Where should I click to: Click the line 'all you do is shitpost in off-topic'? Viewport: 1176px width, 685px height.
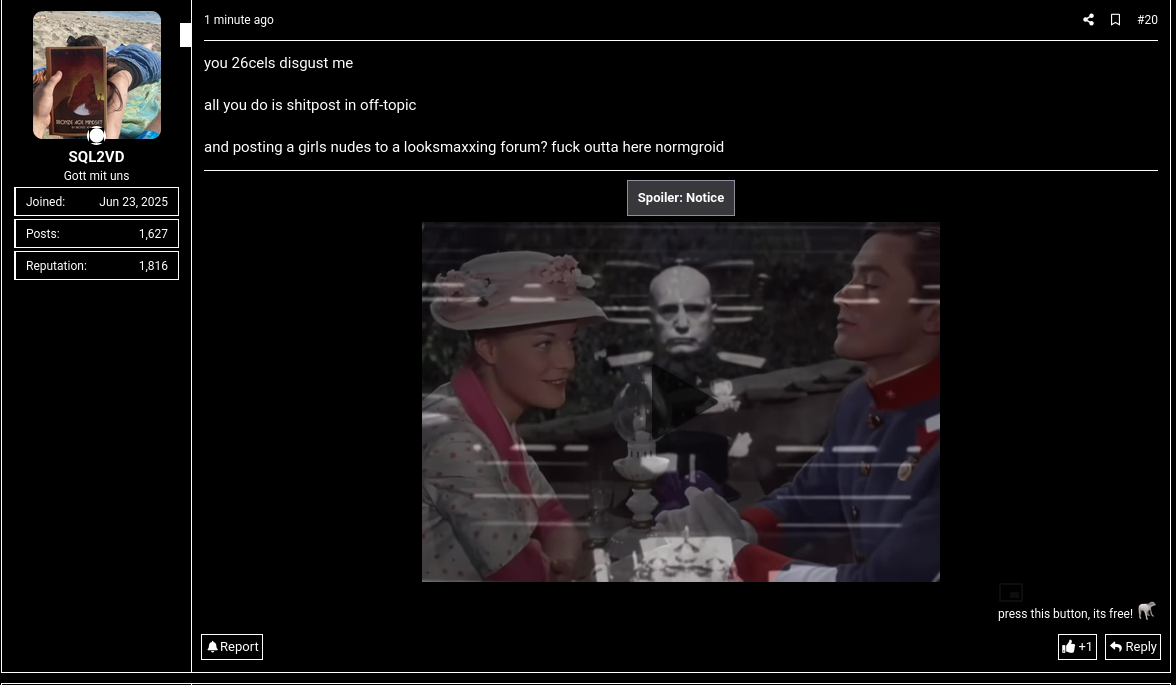(x=310, y=105)
